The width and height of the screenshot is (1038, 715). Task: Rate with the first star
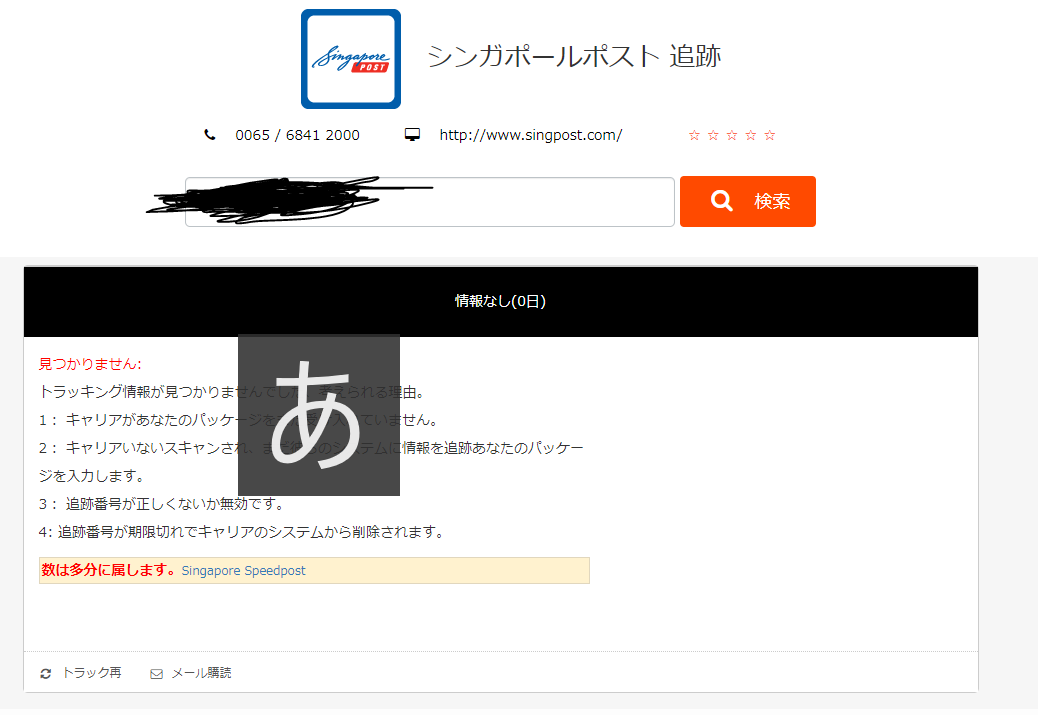pyautogui.click(x=694, y=135)
